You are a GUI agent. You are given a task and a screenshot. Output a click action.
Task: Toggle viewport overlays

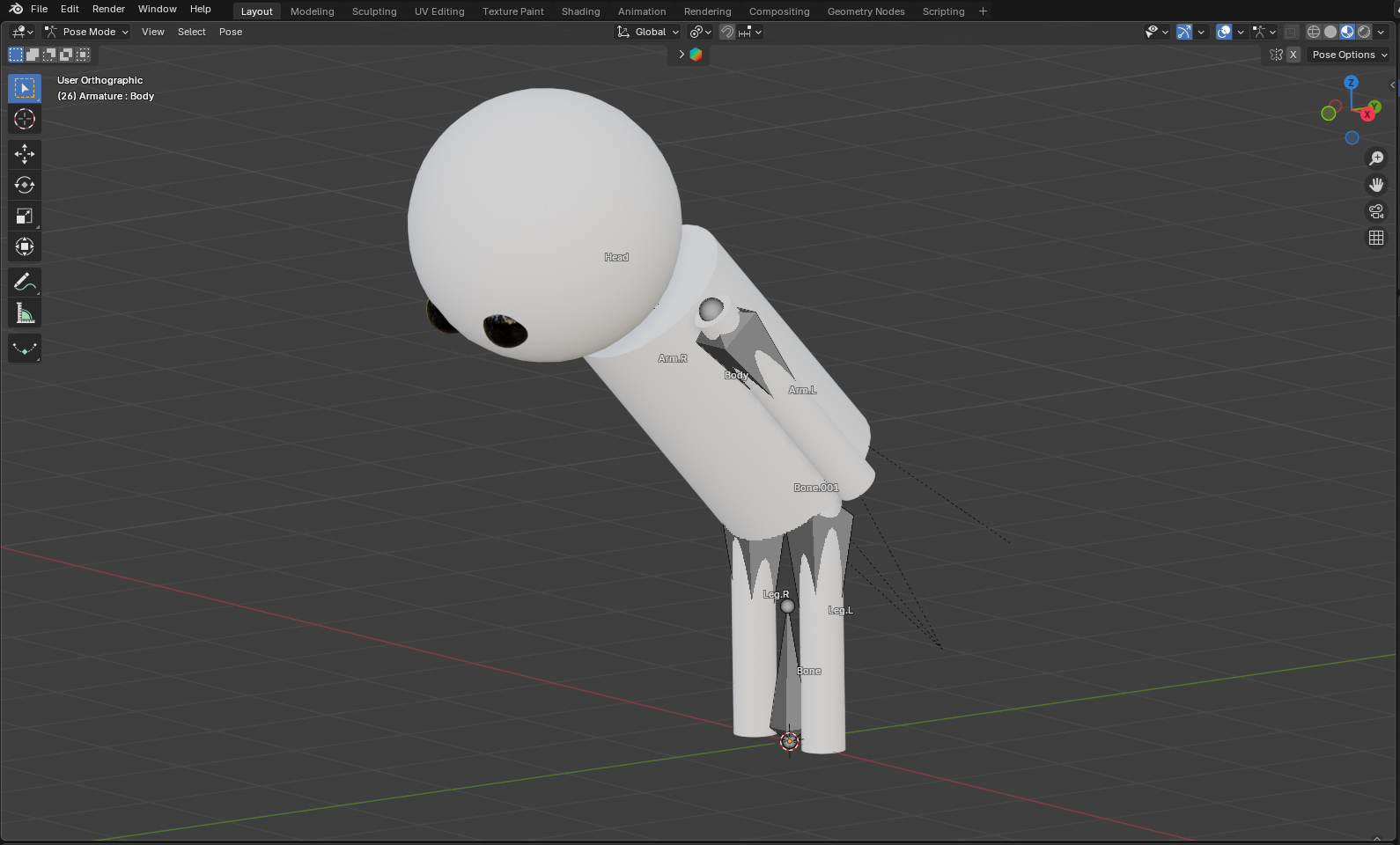(1224, 32)
